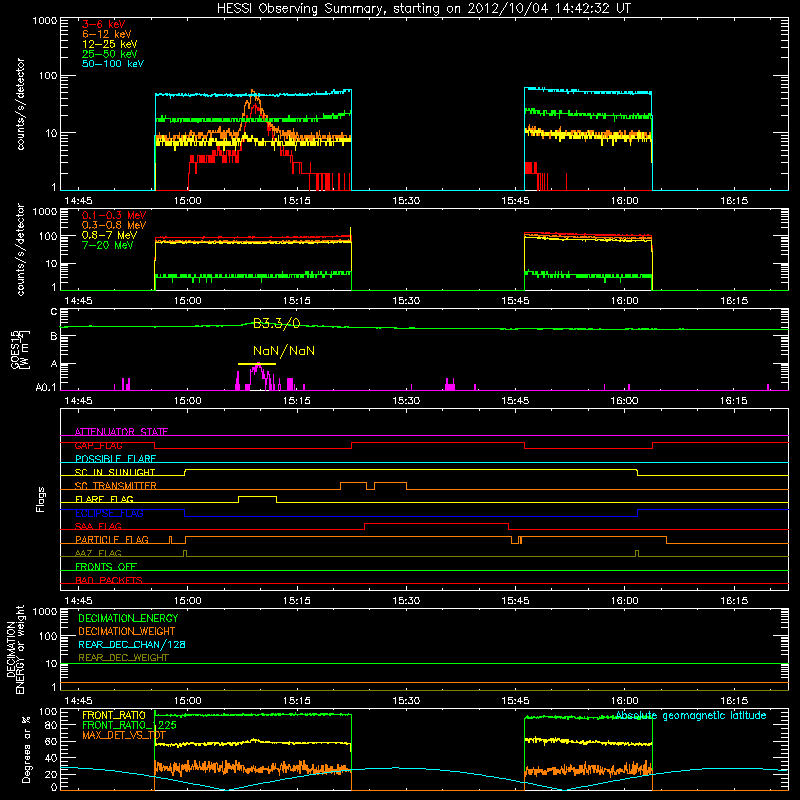Select the '6-12 keV' legend label
Image resolution: width=800 pixels, height=800 pixels.
pyautogui.click(x=107, y=34)
